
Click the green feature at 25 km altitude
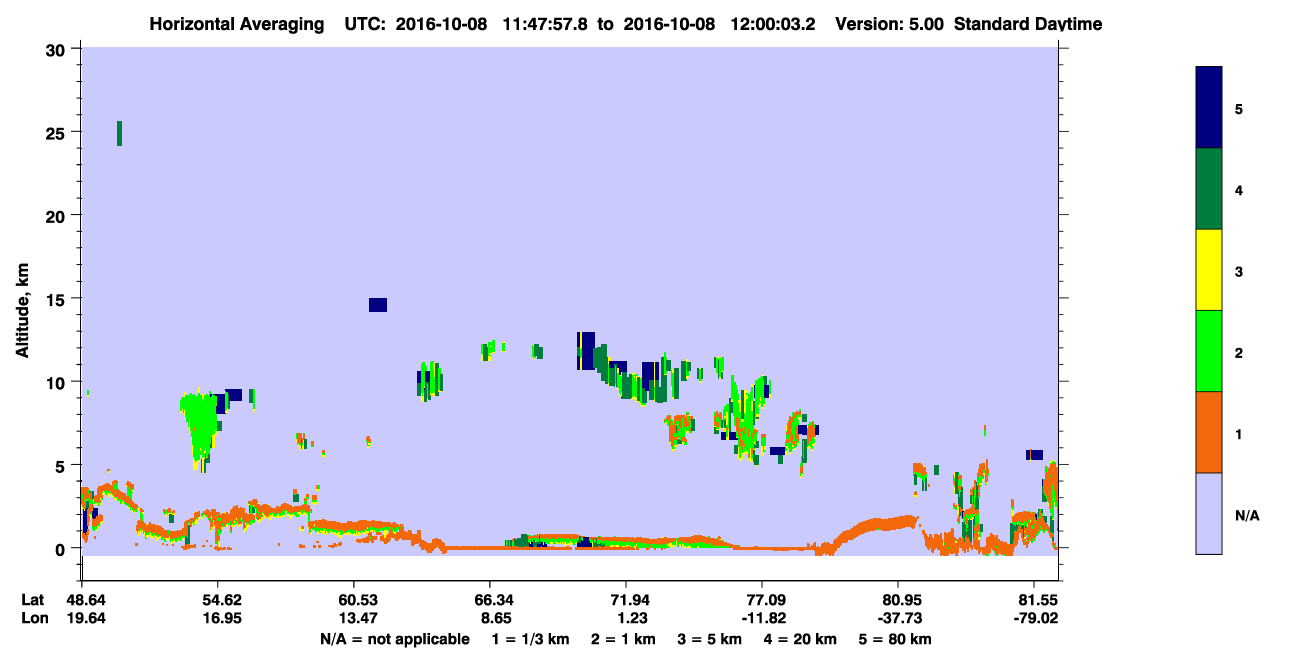click(x=119, y=133)
